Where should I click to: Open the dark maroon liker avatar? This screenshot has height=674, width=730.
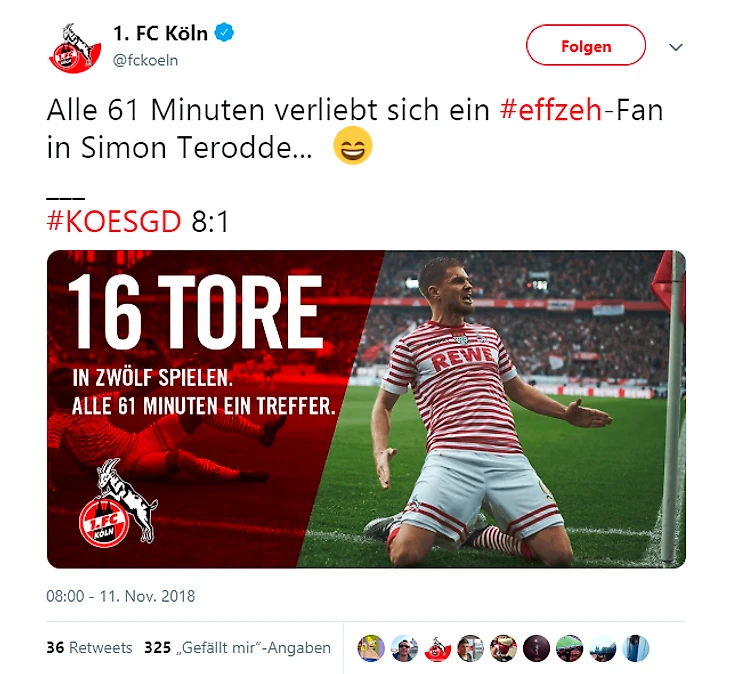point(536,648)
